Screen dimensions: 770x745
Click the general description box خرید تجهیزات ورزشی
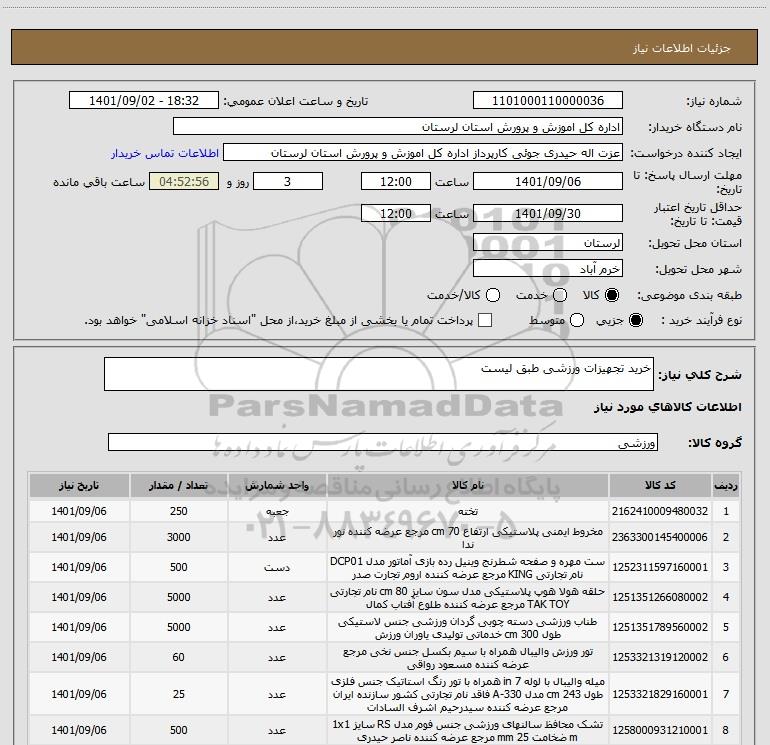(379, 374)
